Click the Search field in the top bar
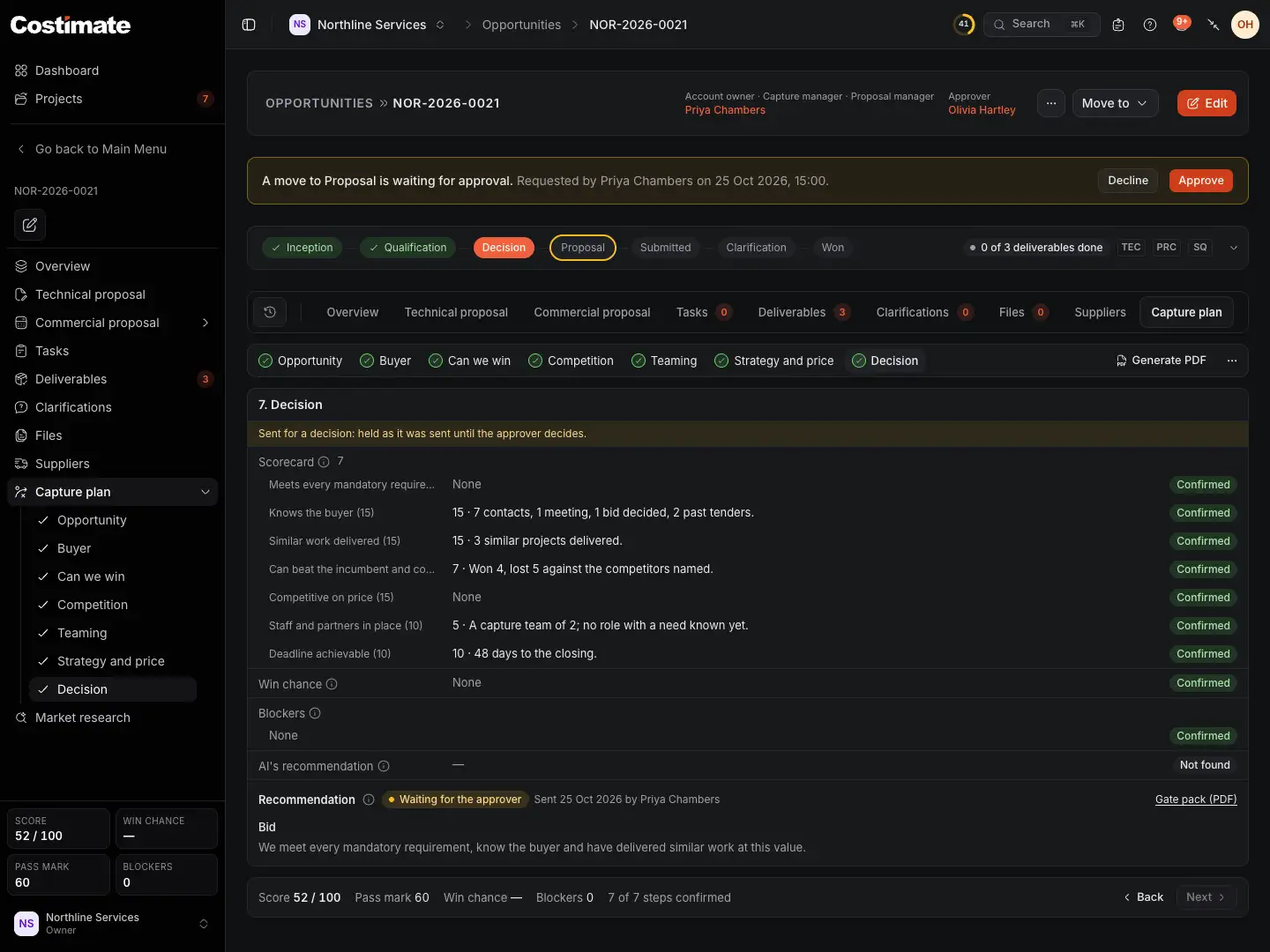 pos(1042,25)
